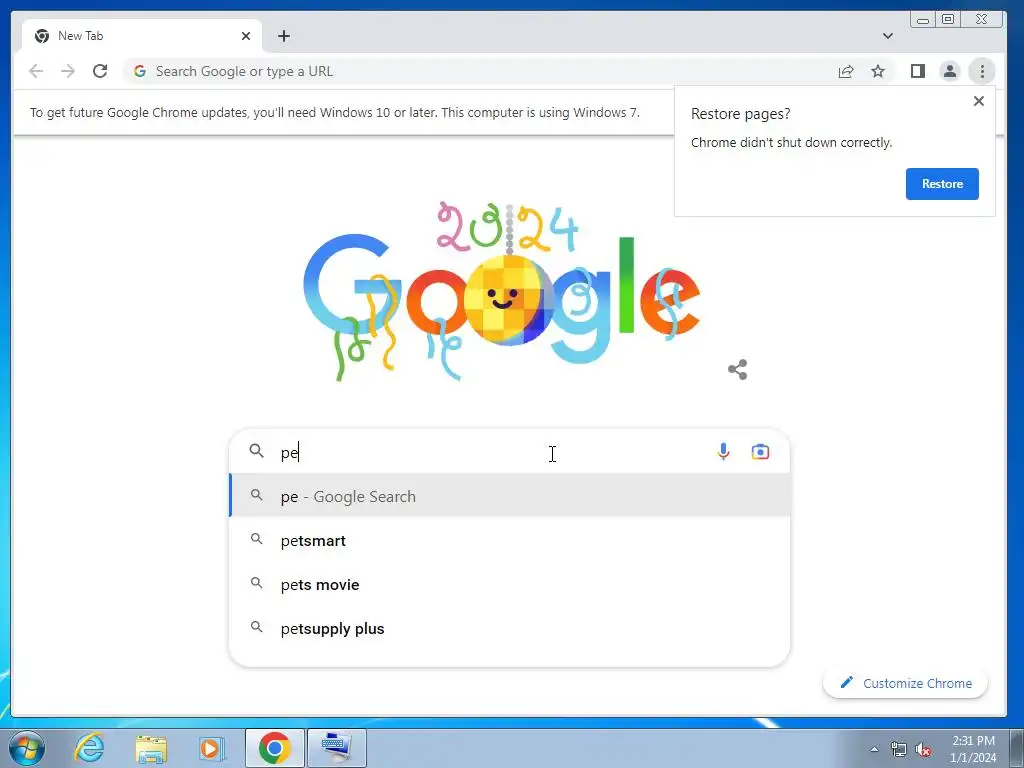Click the network tray icon
The image size is (1024, 768).
tap(899, 749)
